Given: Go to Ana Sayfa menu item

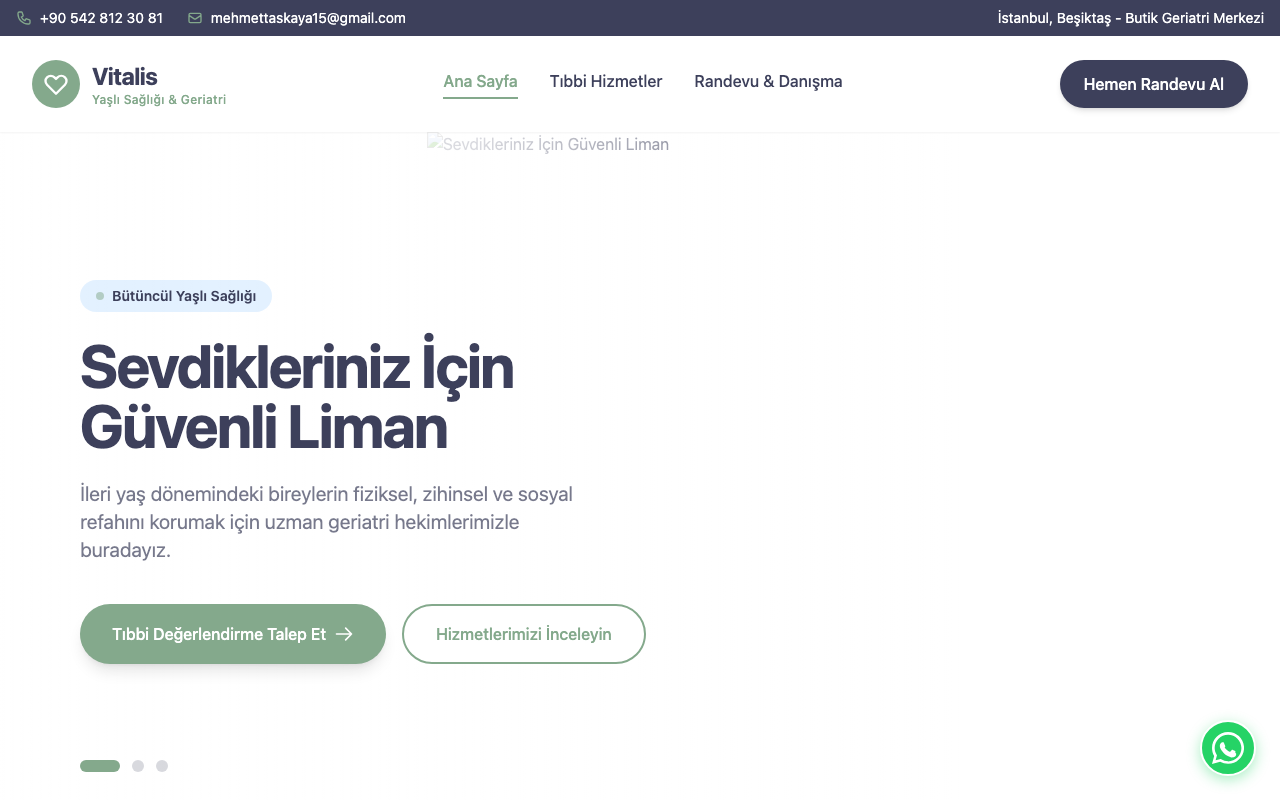Looking at the screenshot, I should tap(480, 82).
